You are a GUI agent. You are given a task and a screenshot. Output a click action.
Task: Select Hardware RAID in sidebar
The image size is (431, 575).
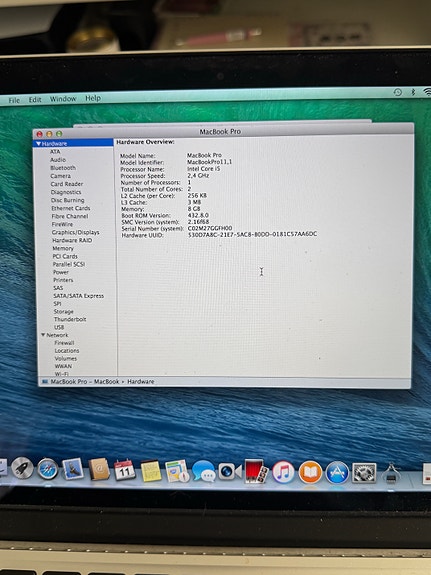72,240
